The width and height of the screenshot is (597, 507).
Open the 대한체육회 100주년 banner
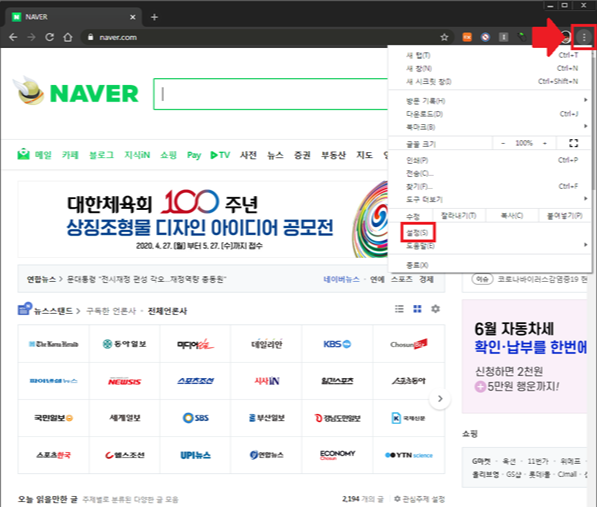click(203, 219)
